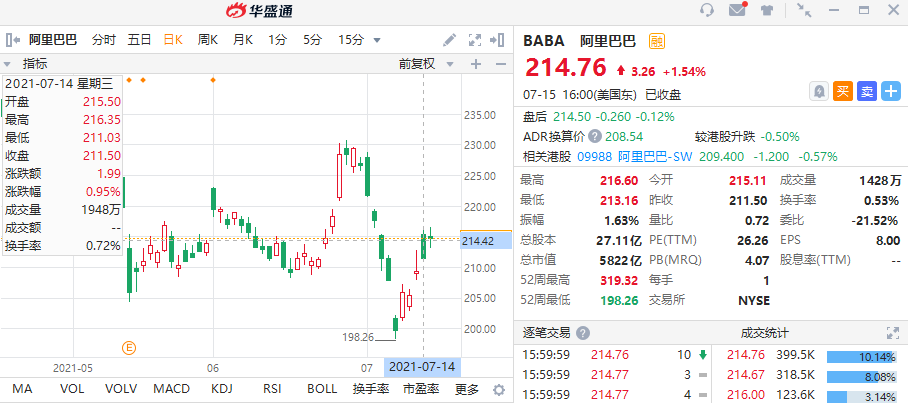Screen dimensions: 908x403
Task: Select the 月K tab
Action: click(x=243, y=40)
